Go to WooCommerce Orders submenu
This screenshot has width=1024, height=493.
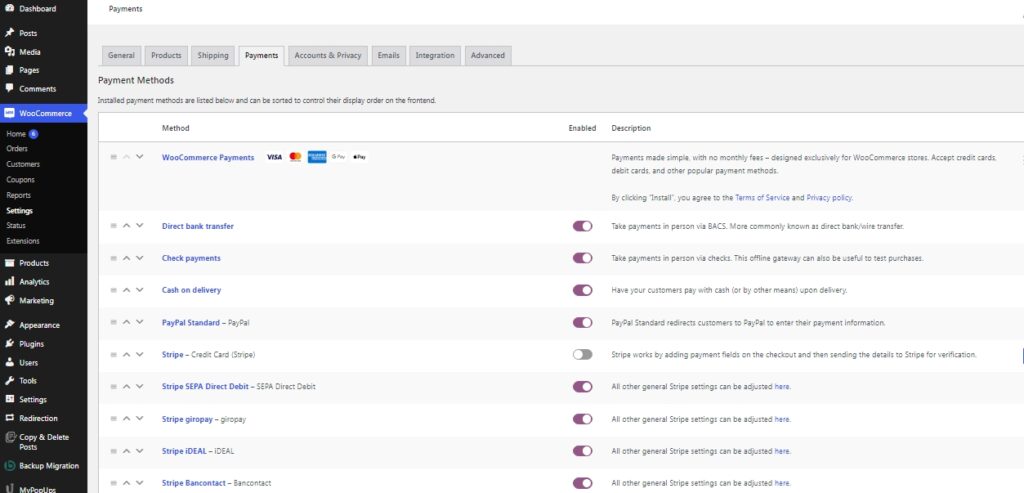[17, 149]
